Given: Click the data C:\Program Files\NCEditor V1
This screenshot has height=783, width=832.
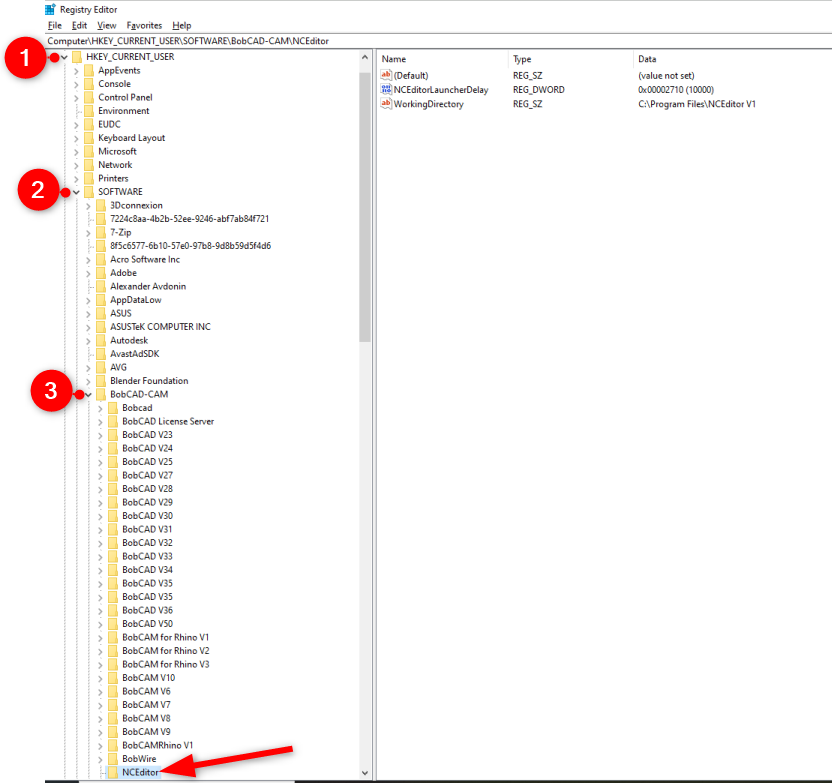Looking at the screenshot, I should click(697, 104).
